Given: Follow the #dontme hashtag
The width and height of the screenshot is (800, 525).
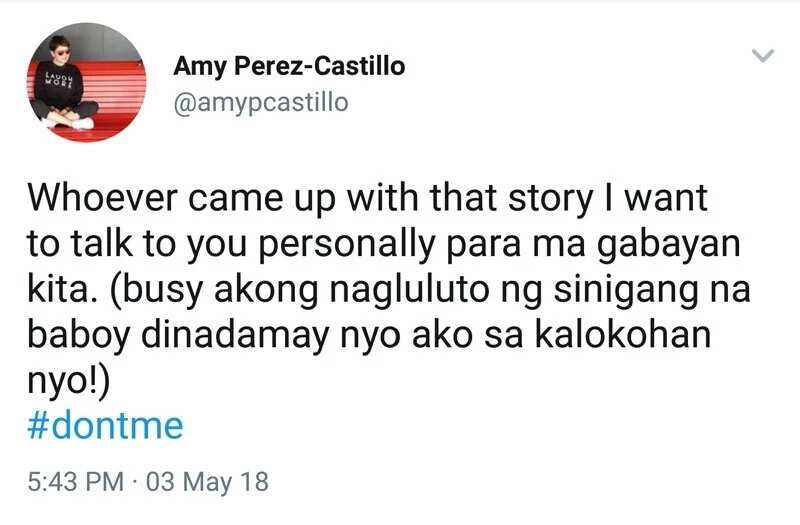Looking at the screenshot, I should click(105, 426).
